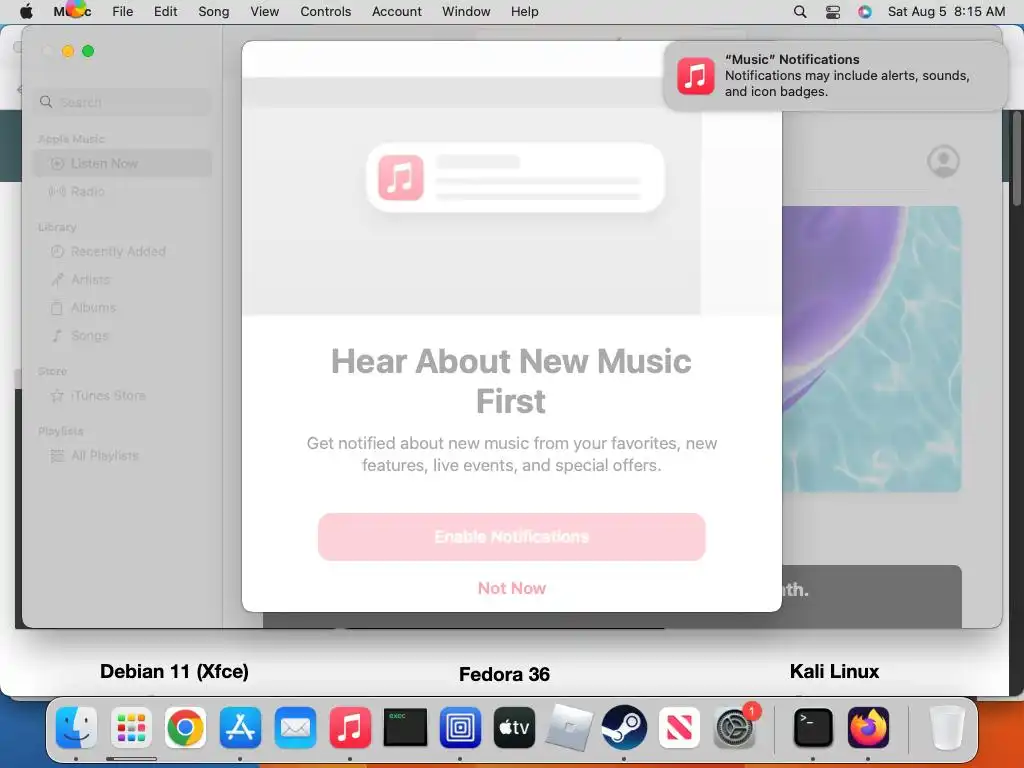Open Apple News from the dock
1024x768 pixels.
[x=679, y=727]
